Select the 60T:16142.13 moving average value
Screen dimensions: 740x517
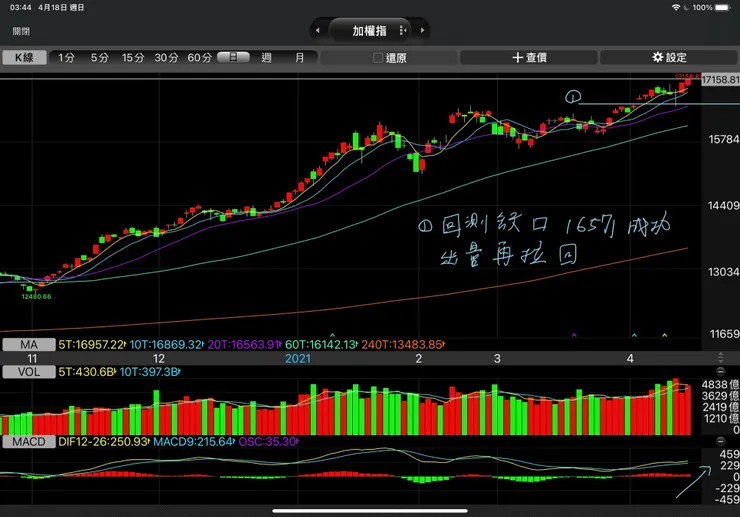point(321,345)
